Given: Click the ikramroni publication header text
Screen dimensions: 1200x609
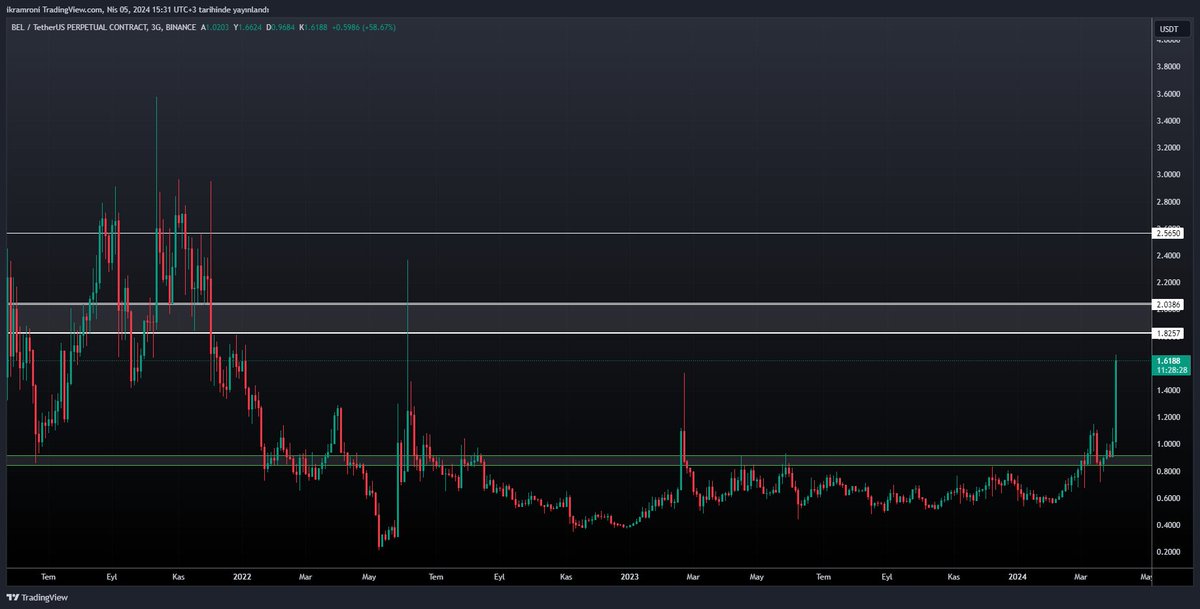Looking at the screenshot, I should (138, 9).
